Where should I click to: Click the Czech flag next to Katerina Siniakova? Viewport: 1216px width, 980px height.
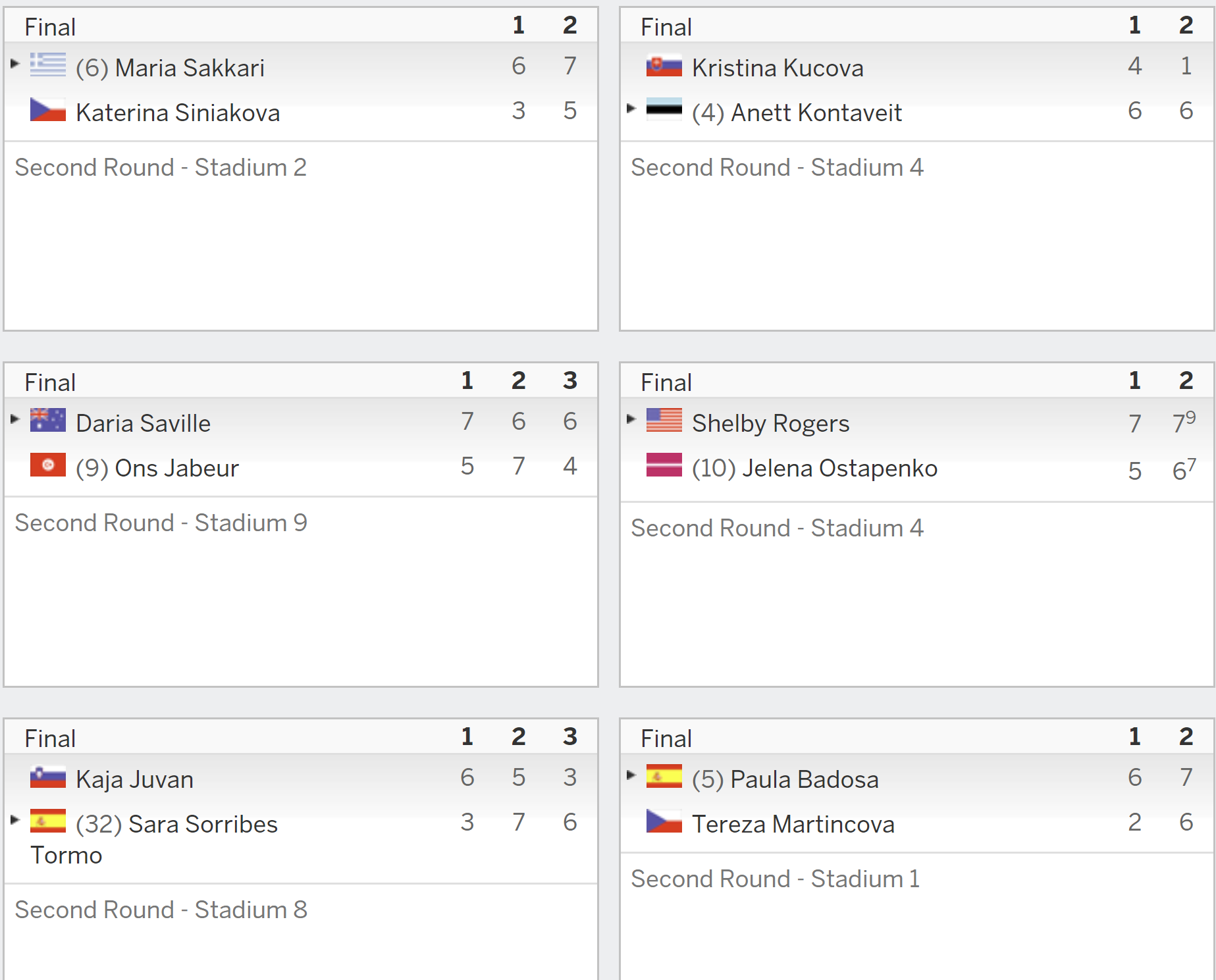click(x=48, y=109)
